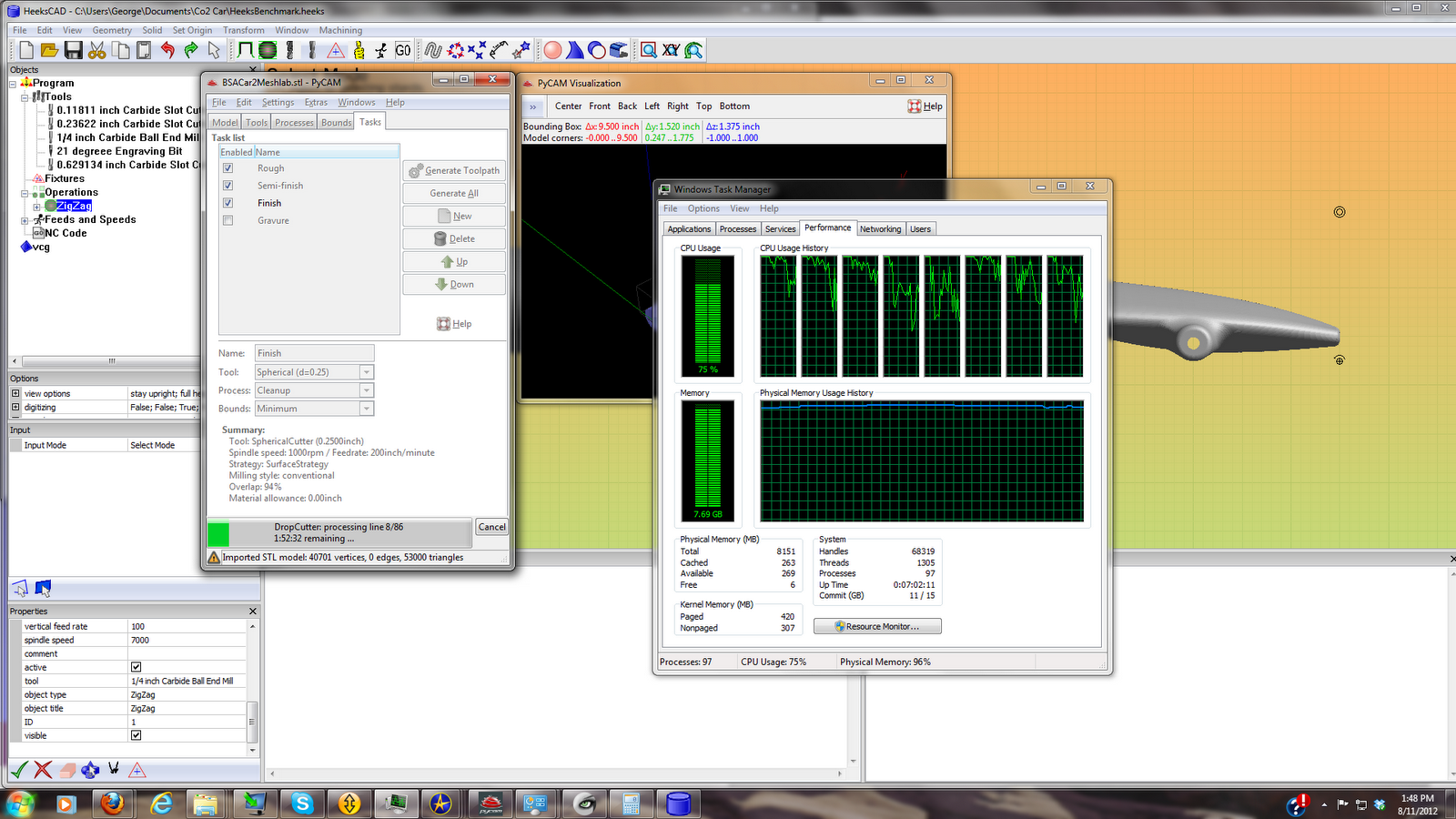Click the red X cancel icon at bottom left

42,769
